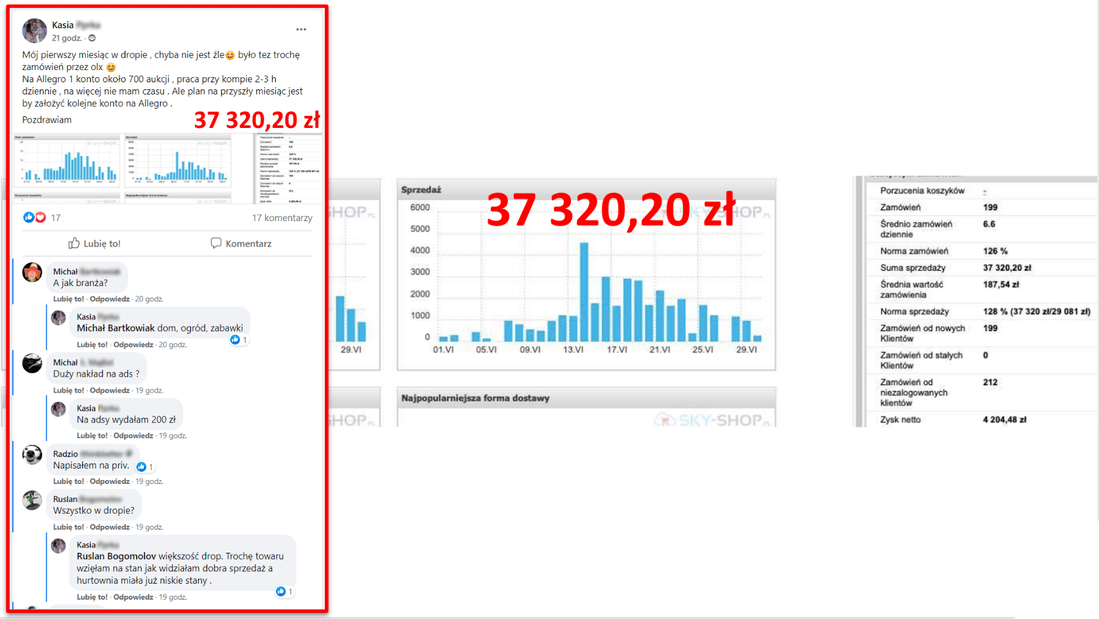
Task: Click the avatar beside the 'Duży nakład na ads ?' comment
Action: point(32,364)
